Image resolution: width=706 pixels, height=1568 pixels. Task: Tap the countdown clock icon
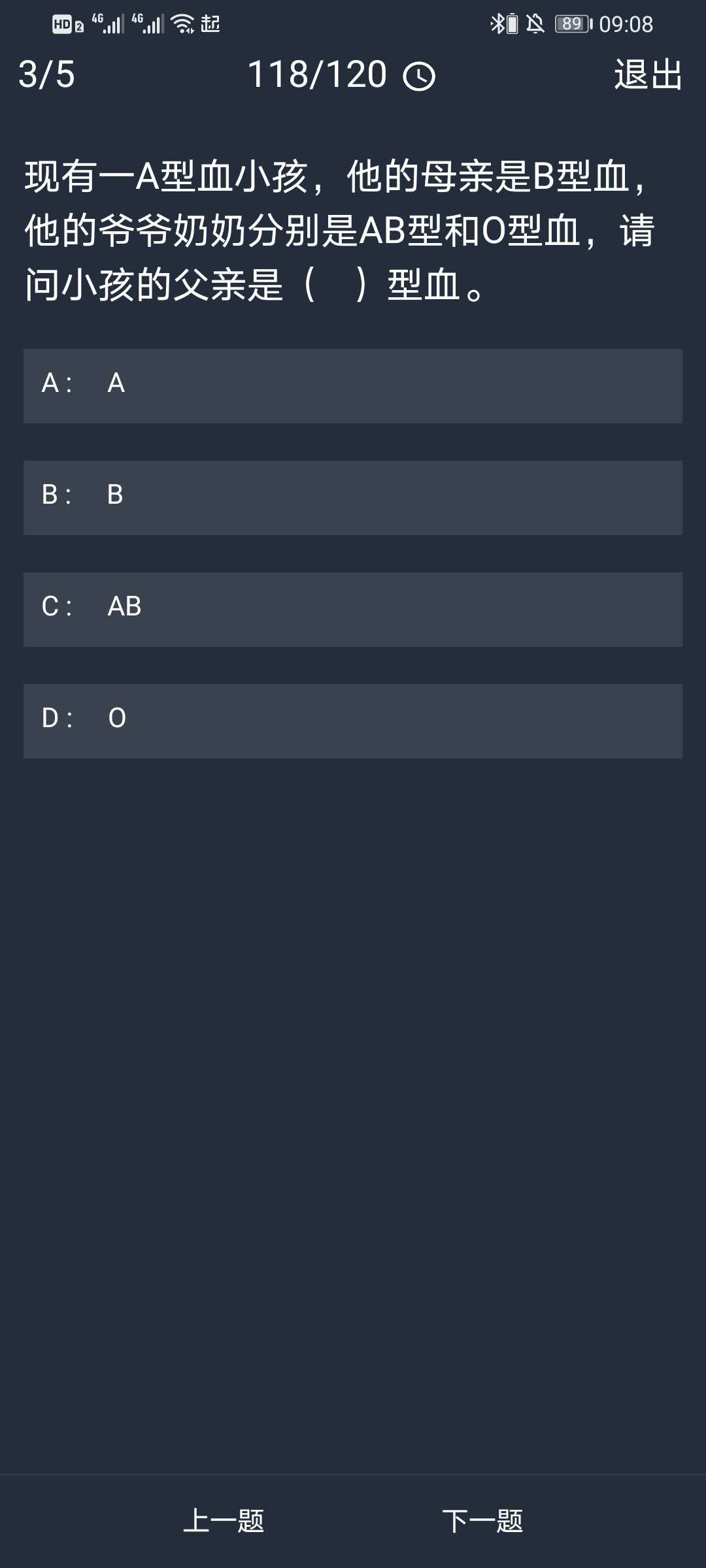pyautogui.click(x=419, y=76)
